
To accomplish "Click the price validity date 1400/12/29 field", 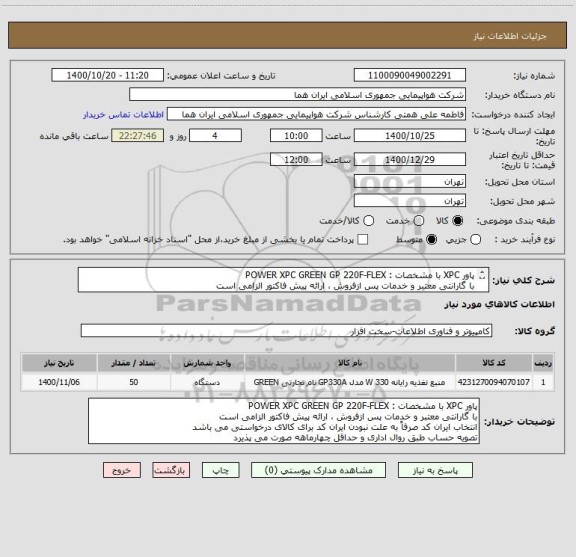I will (410, 159).
